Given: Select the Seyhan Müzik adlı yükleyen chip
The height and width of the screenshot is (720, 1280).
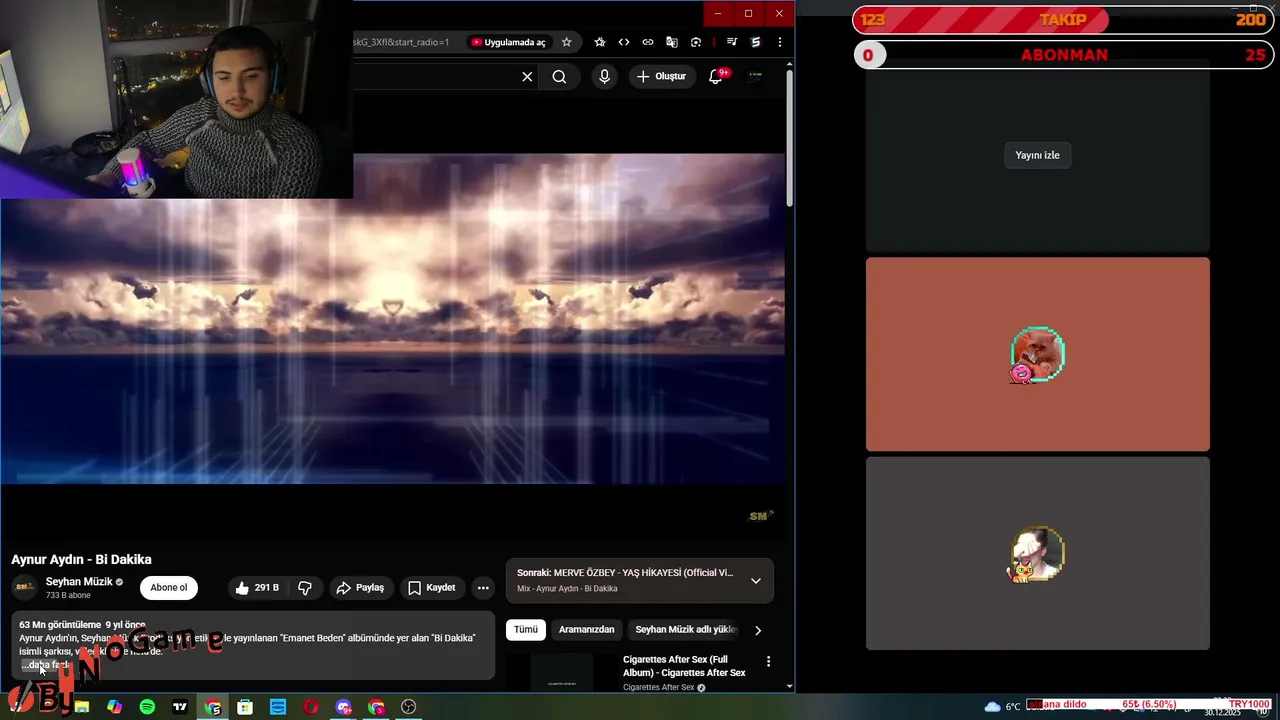Looking at the screenshot, I should pyautogui.click(x=686, y=630).
